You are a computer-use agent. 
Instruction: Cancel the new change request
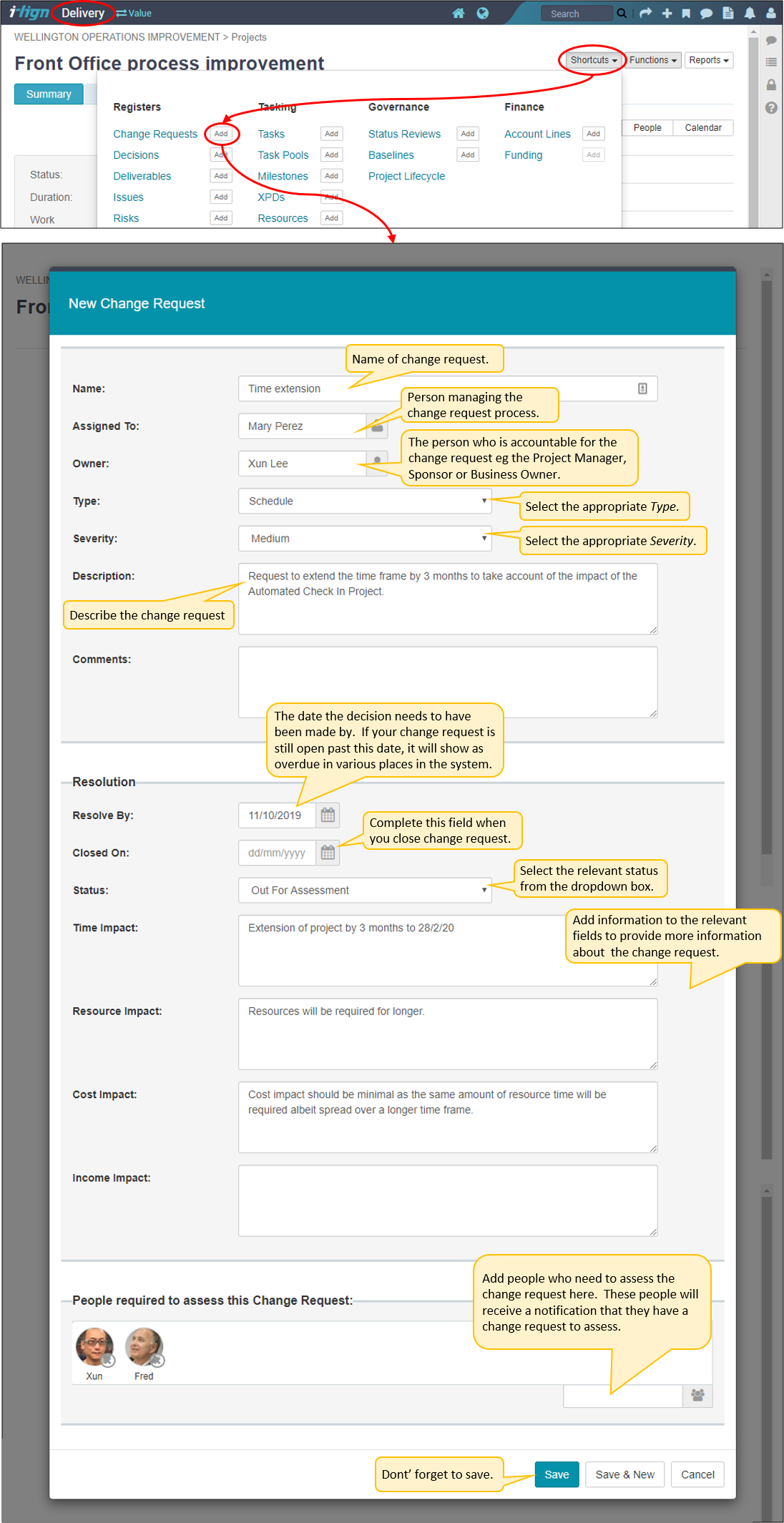click(x=697, y=1474)
